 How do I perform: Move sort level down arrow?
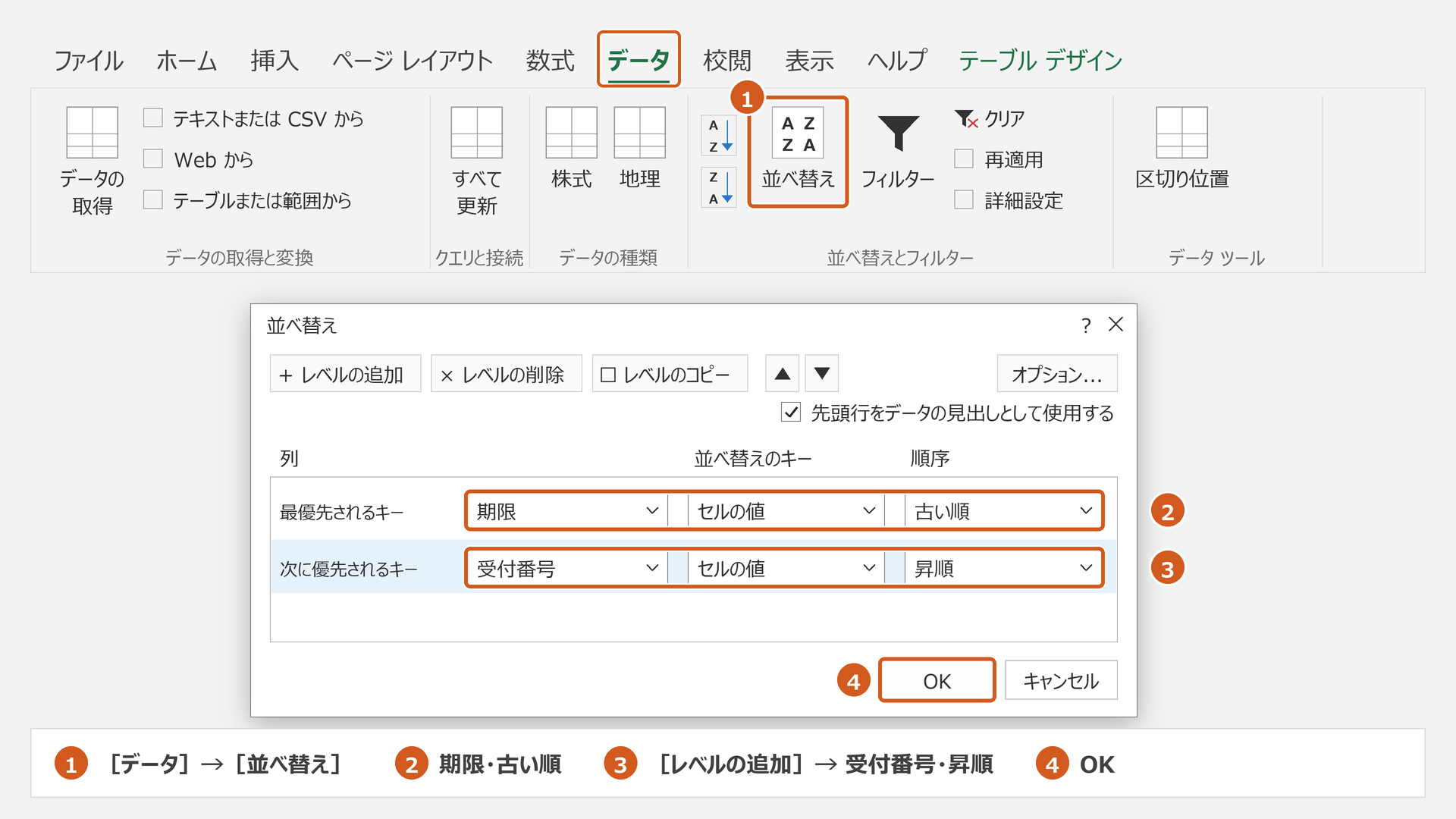tap(821, 374)
